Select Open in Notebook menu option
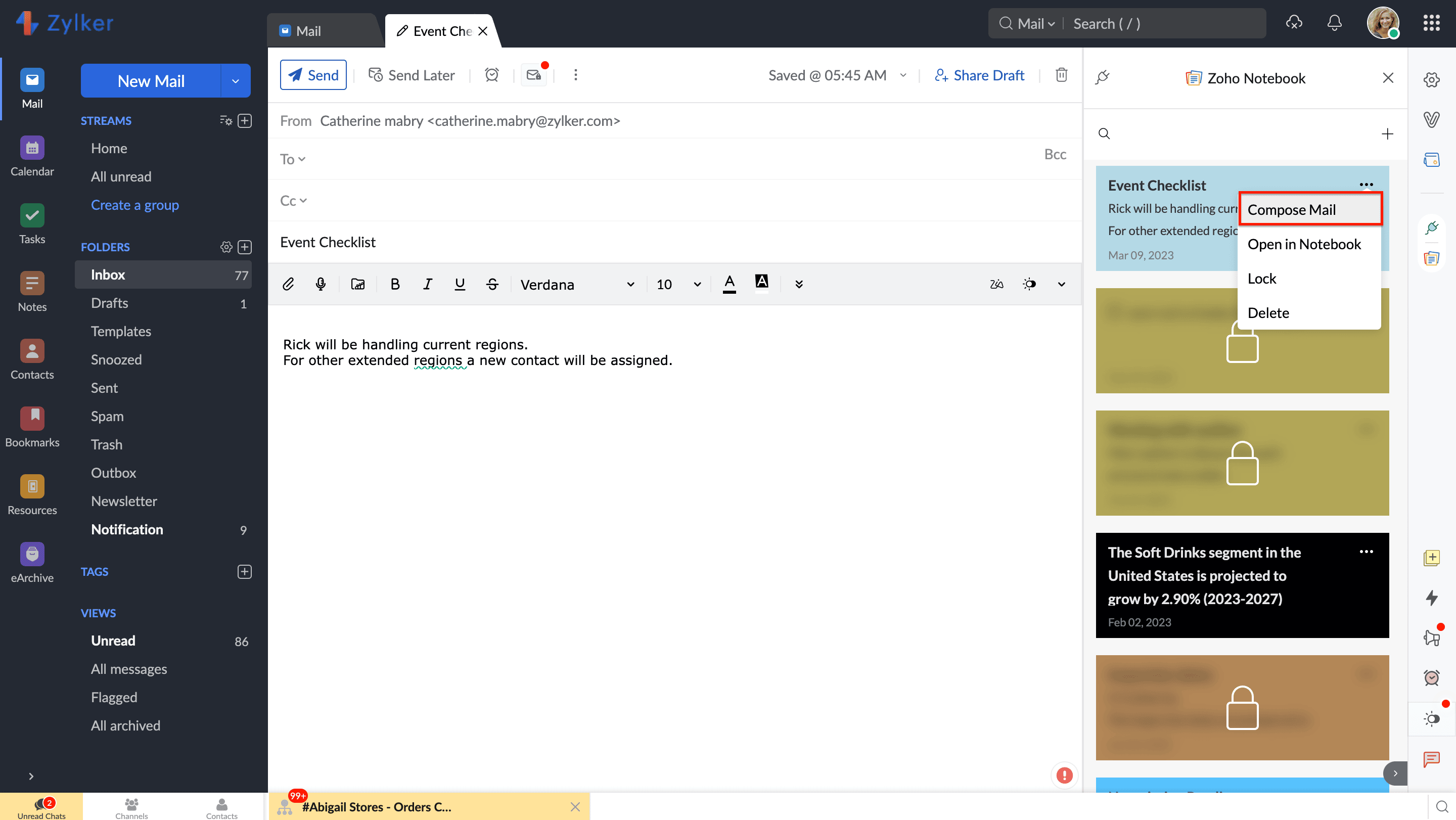Image resolution: width=1456 pixels, height=820 pixels. (1304, 244)
